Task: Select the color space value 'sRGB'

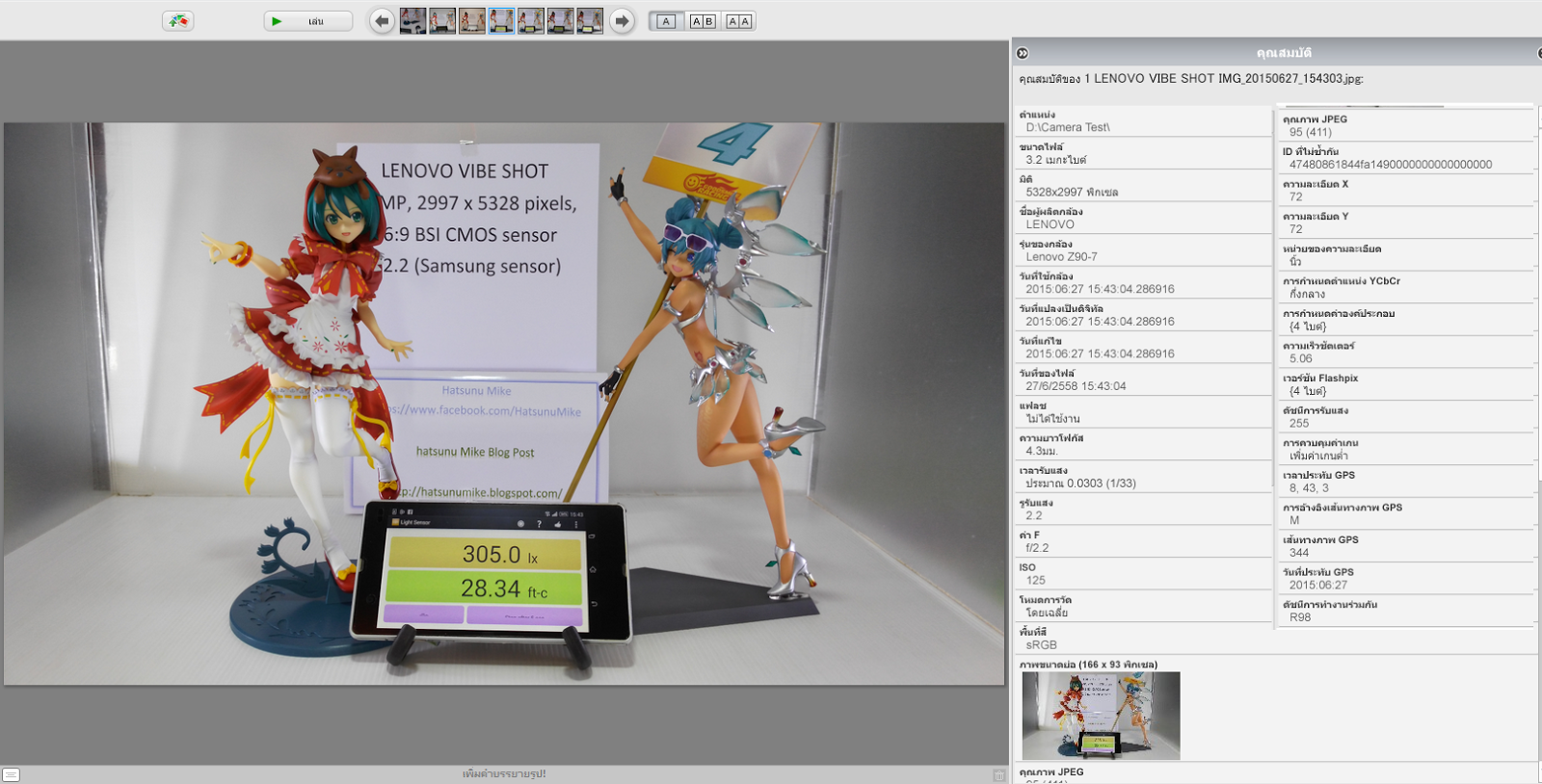Action: pos(1041,645)
